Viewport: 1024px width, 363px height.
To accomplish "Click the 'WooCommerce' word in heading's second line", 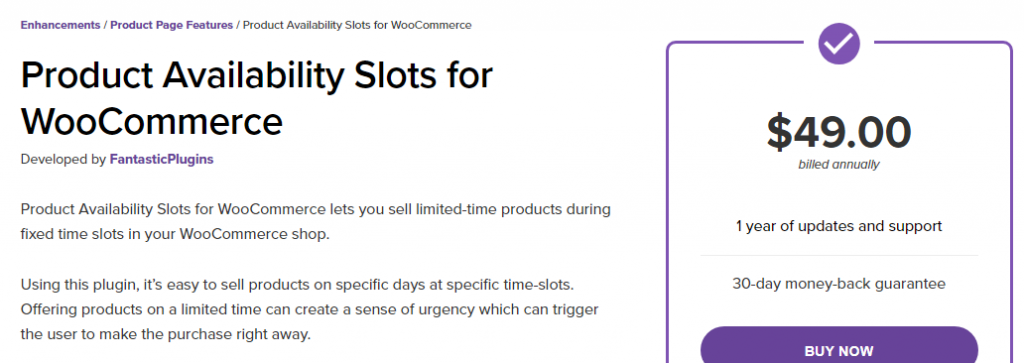I will pyautogui.click(x=152, y=121).
